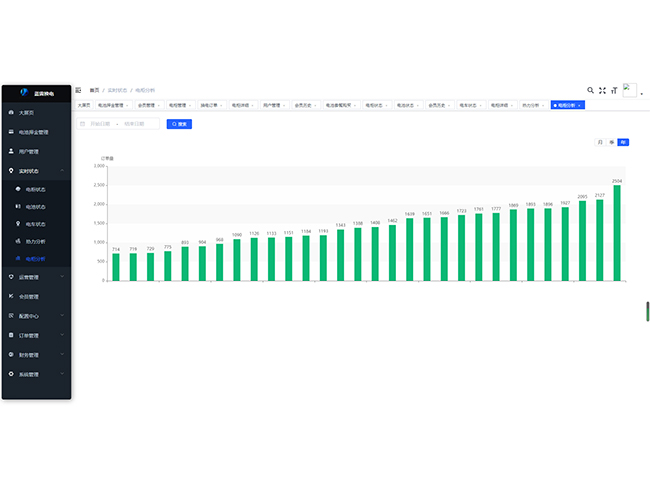Close the 电池押金管理 tab
This screenshot has width=650, height=488.
pos(127,106)
